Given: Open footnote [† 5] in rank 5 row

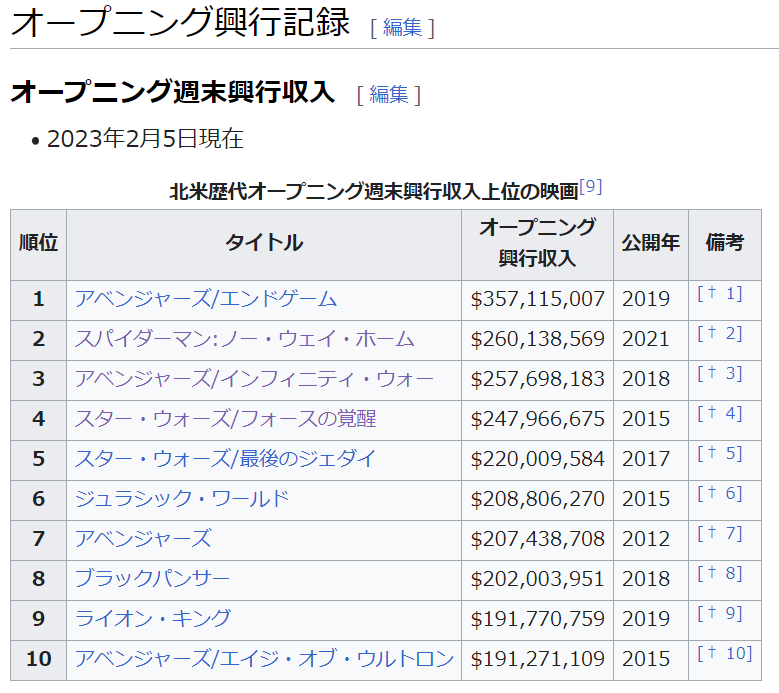Looking at the screenshot, I should click(720, 454).
